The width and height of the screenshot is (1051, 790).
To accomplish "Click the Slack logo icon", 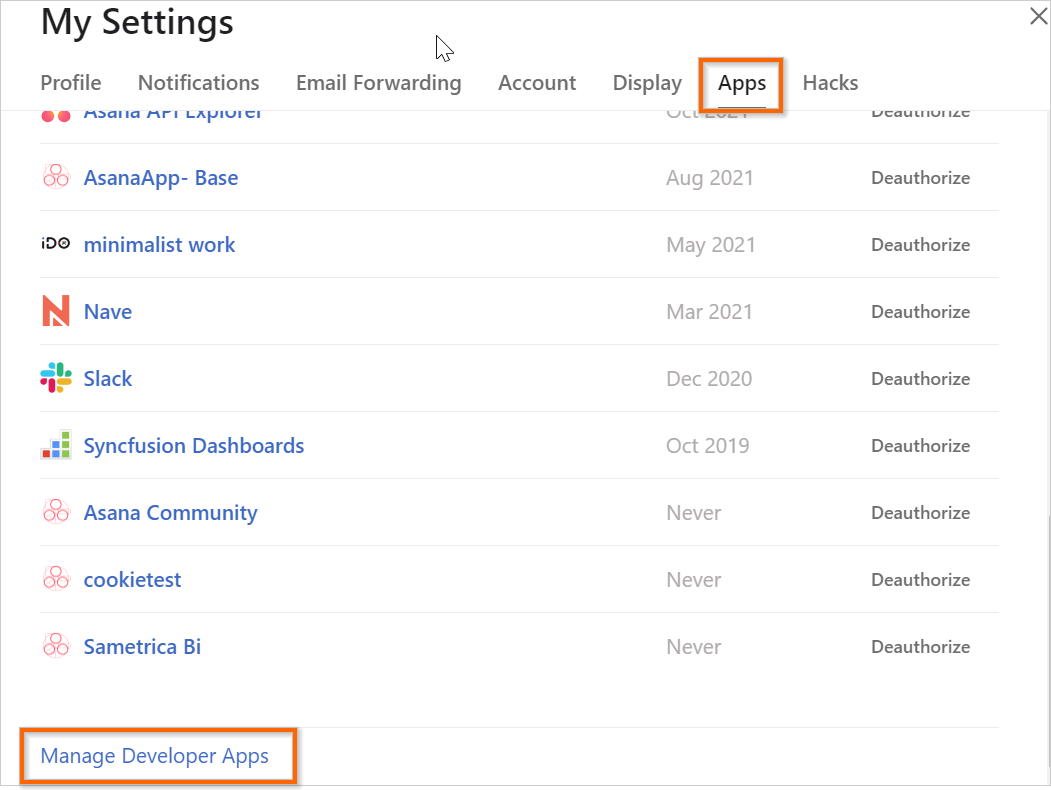I will [x=56, y=378].
